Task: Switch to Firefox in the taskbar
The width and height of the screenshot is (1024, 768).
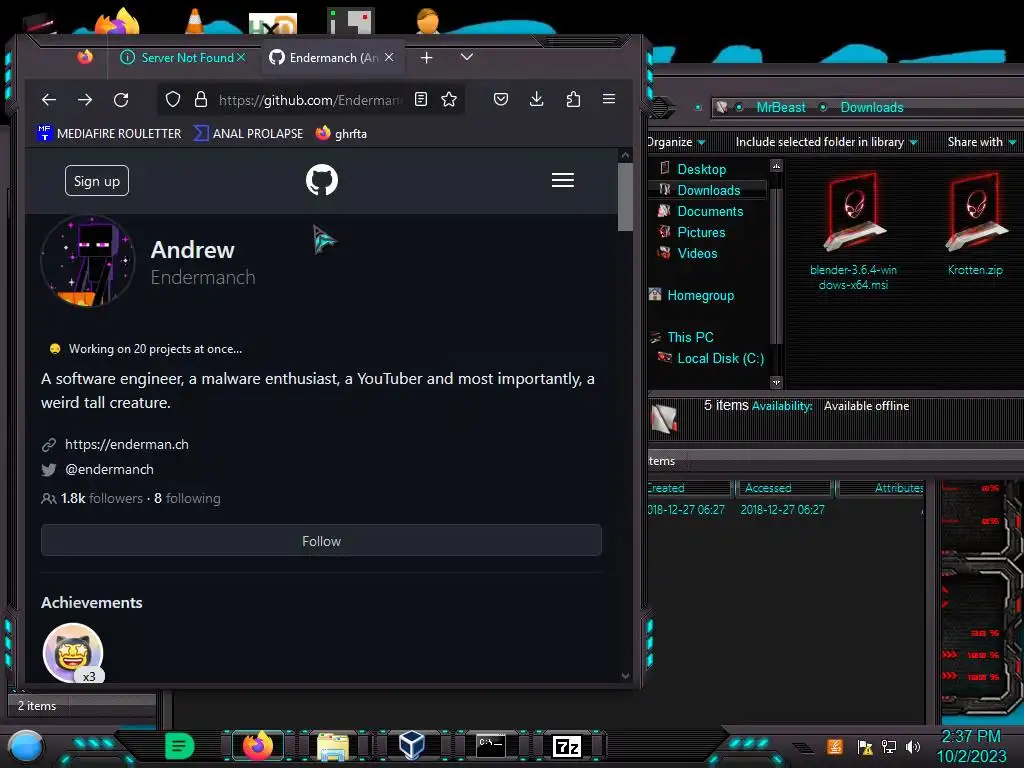Action: pyautogui.click(x=258, y=746)
